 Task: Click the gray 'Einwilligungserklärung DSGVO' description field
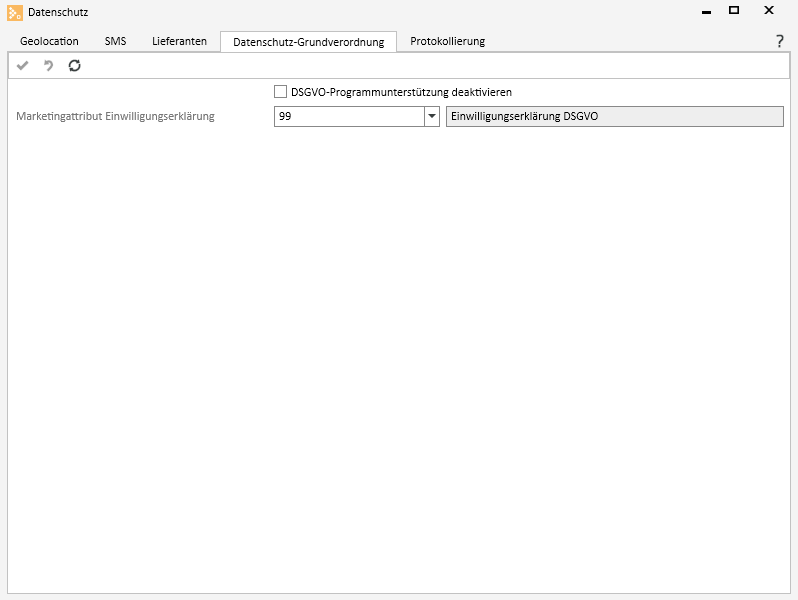click(x=614, y=116)
